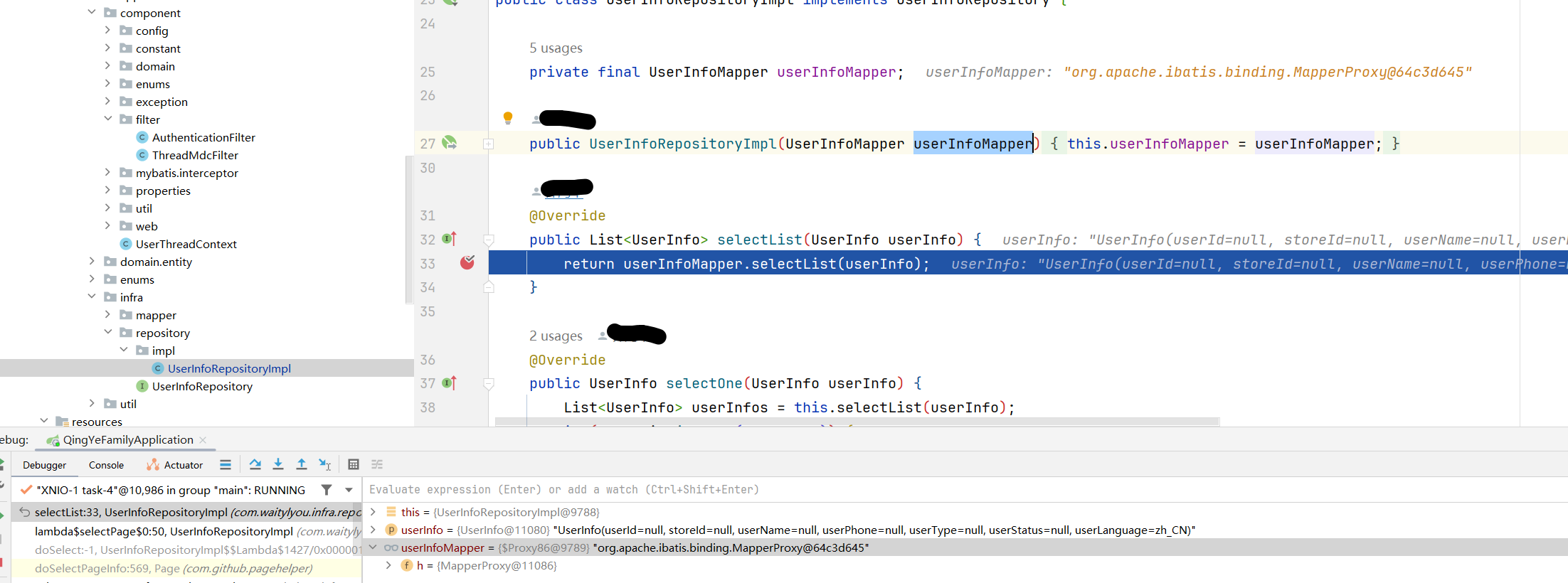Viewport: 1568px width, 583px height.
Task: Collapse the repository folder
Action: (107, 332)
